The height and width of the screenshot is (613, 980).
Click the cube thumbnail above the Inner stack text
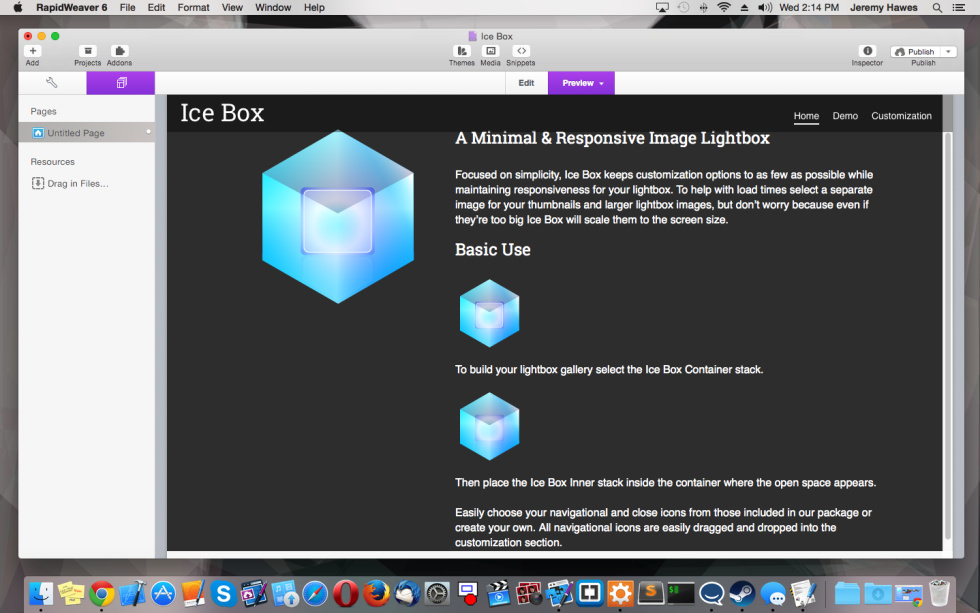point(489,426)
